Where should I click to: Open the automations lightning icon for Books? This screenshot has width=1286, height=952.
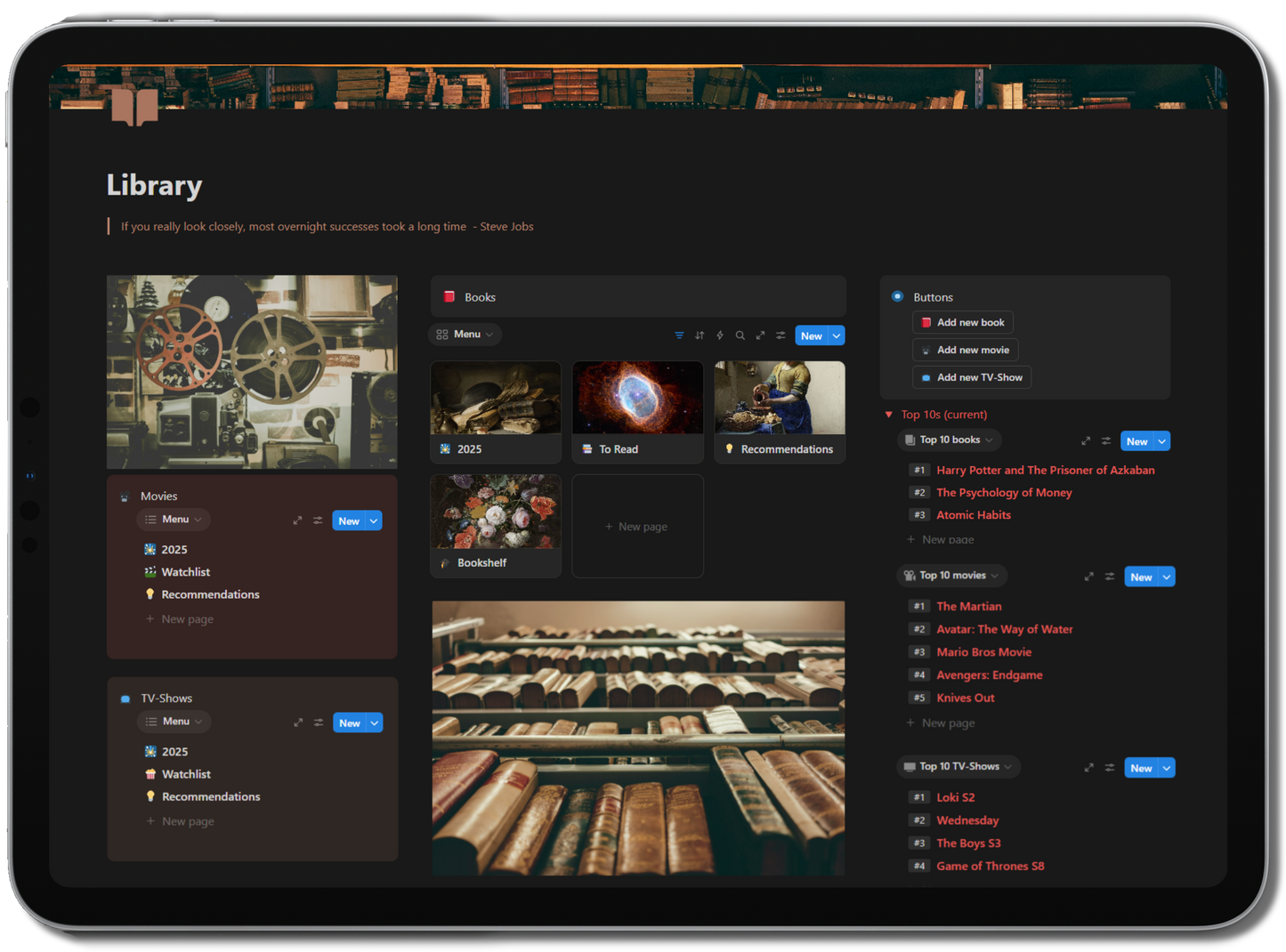coord(720,335)
